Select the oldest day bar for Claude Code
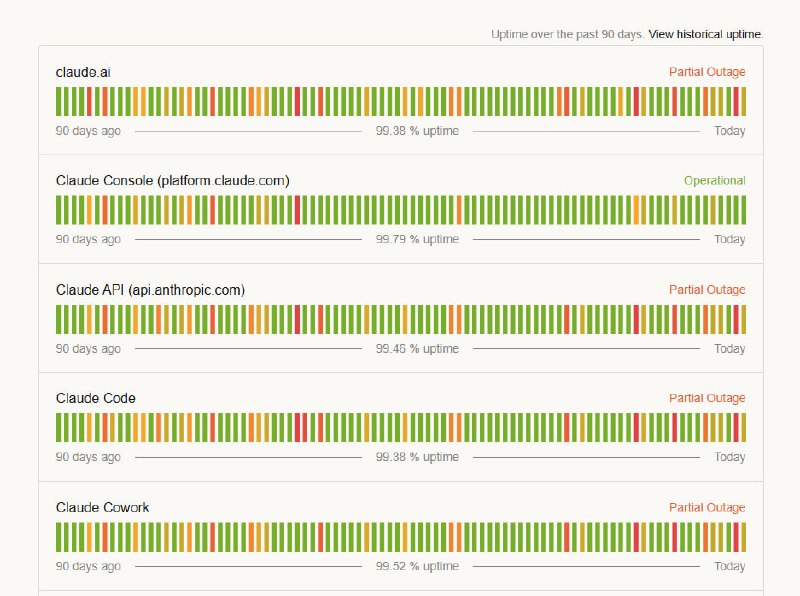The width and height of the screenshot is (800, 596). 59,428
